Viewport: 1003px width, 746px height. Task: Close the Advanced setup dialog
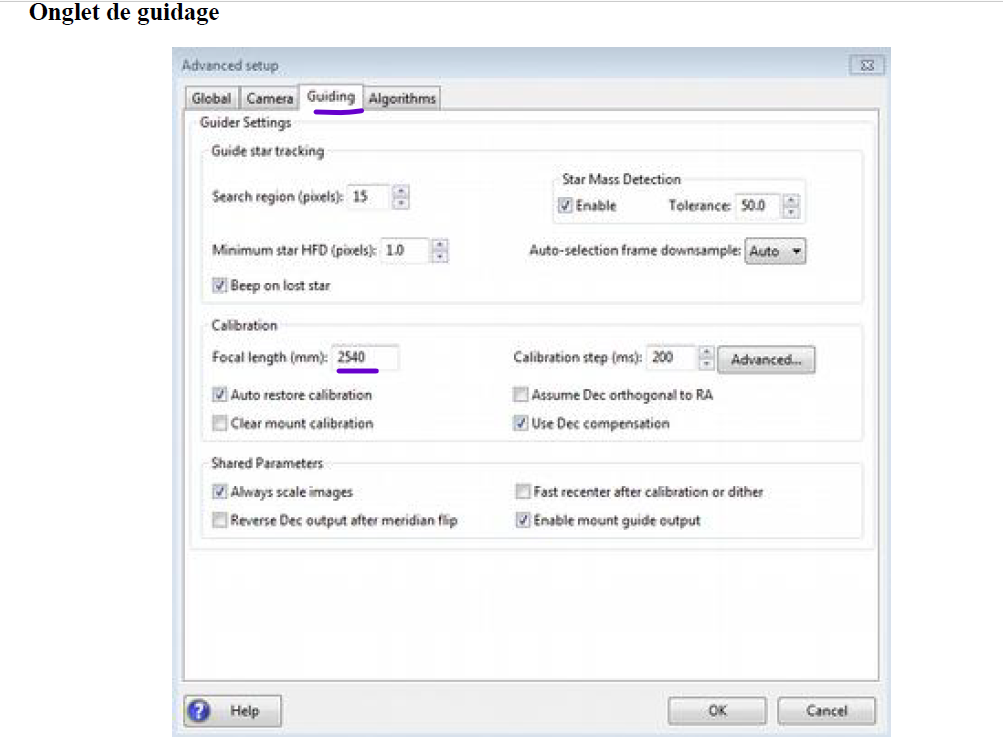pos(866,65)
